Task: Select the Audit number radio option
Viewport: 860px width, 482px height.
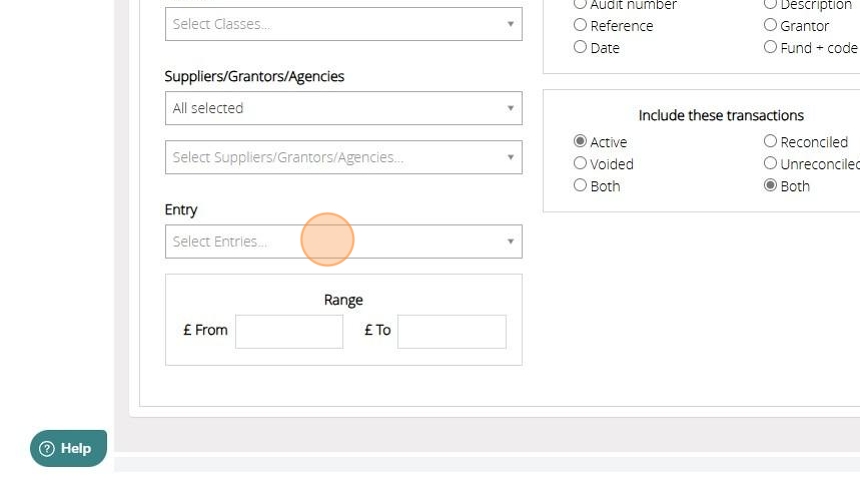Action: 580,4
